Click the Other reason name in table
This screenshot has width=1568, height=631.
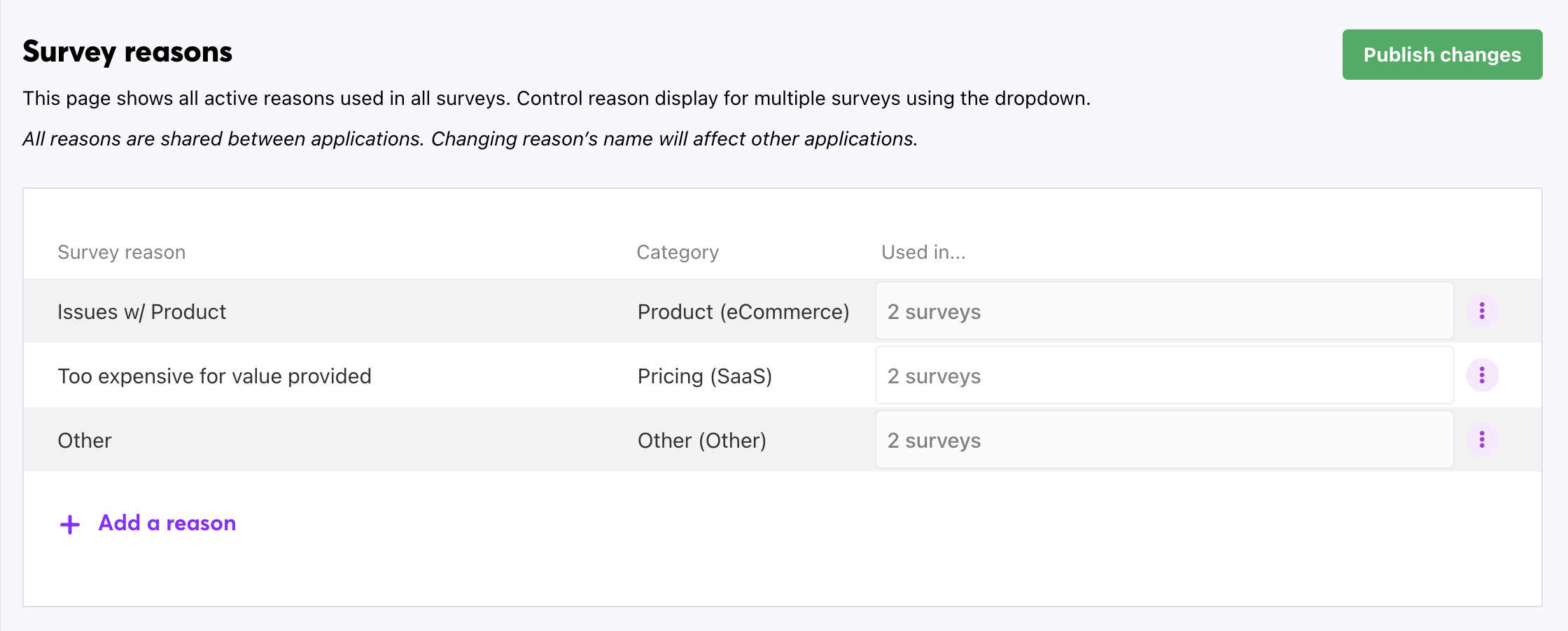coord(85,441)
